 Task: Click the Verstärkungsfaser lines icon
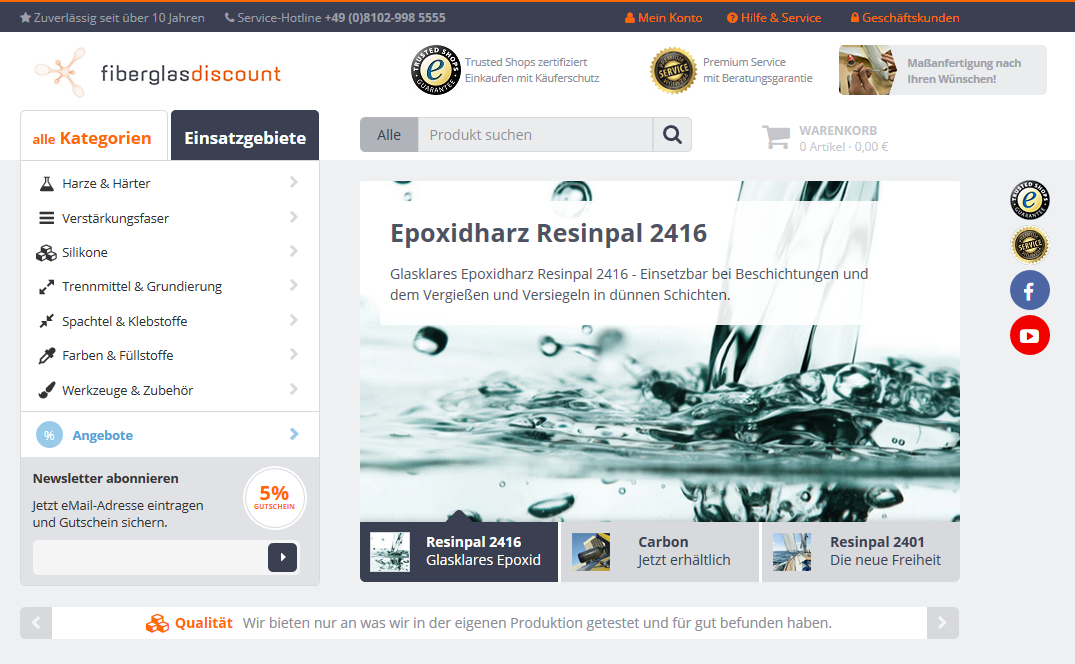47,219
